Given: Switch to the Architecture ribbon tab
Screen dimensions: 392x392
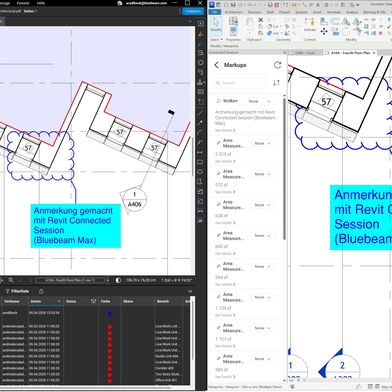Looking at the screenshot, I should tap(234, 12).
